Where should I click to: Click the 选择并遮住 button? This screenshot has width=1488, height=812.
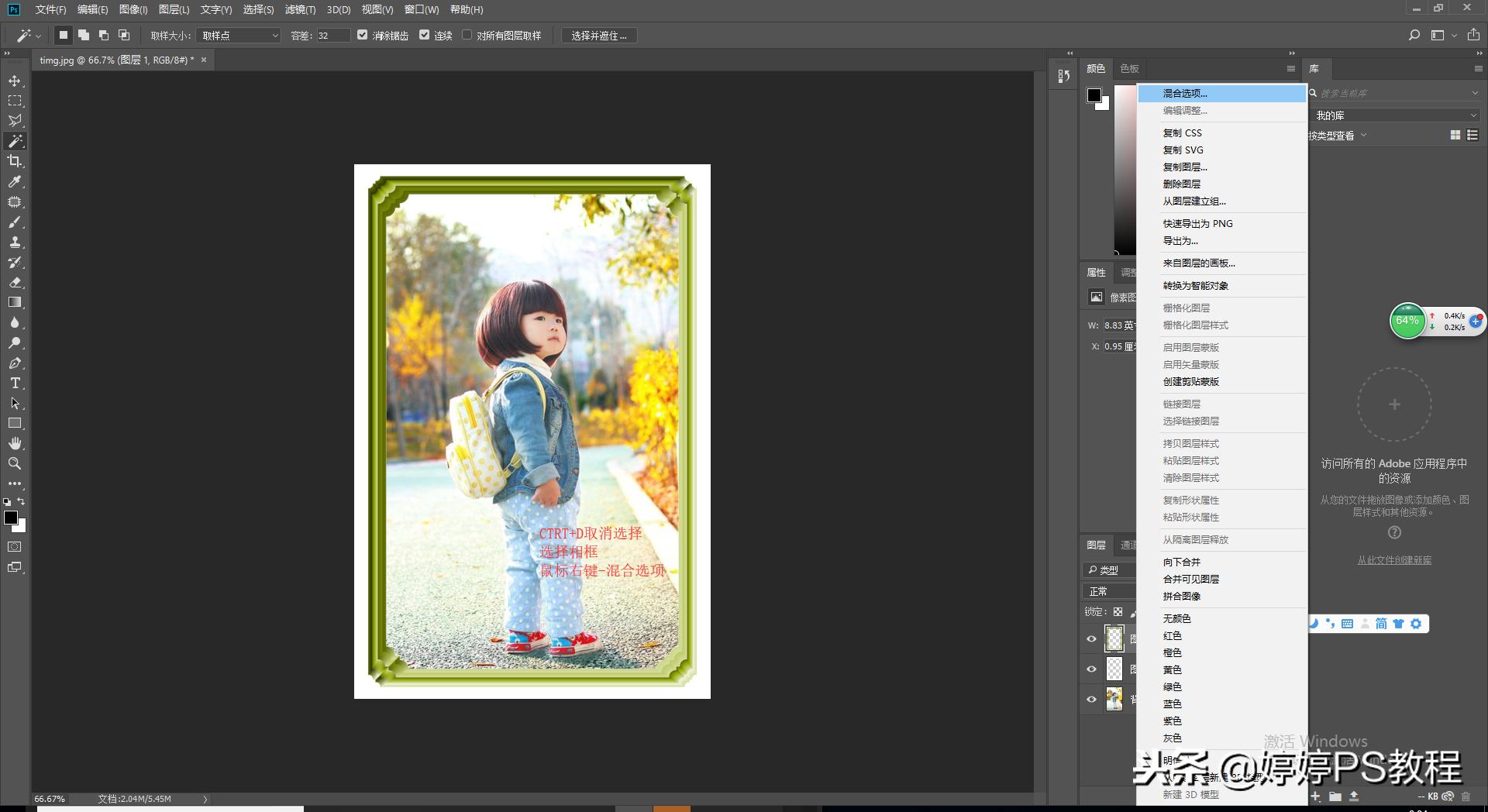pyautogui.click(x=598, y=36)
